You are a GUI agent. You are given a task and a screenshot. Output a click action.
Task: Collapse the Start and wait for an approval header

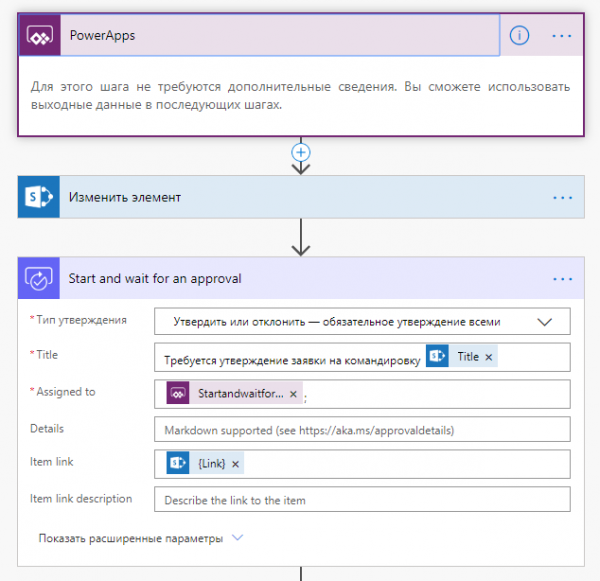(x=300, y=279)
